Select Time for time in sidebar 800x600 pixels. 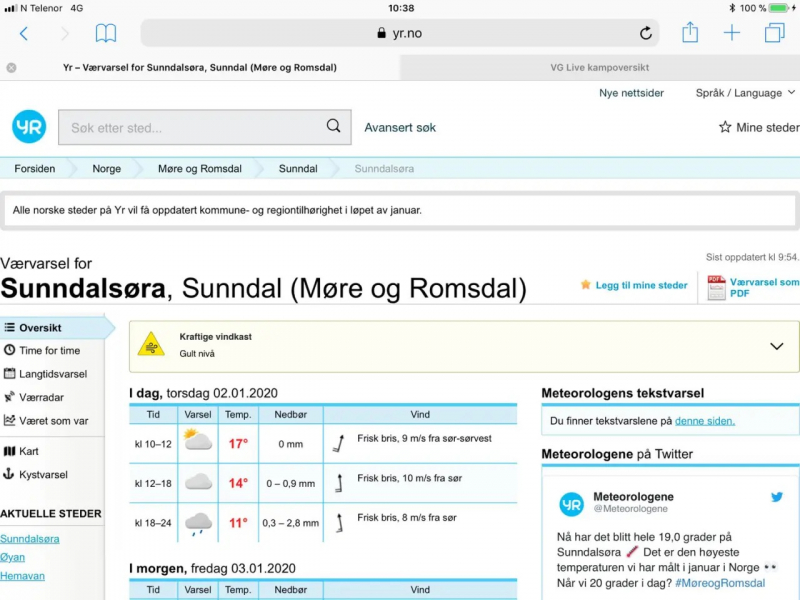[x=49, y=351]
